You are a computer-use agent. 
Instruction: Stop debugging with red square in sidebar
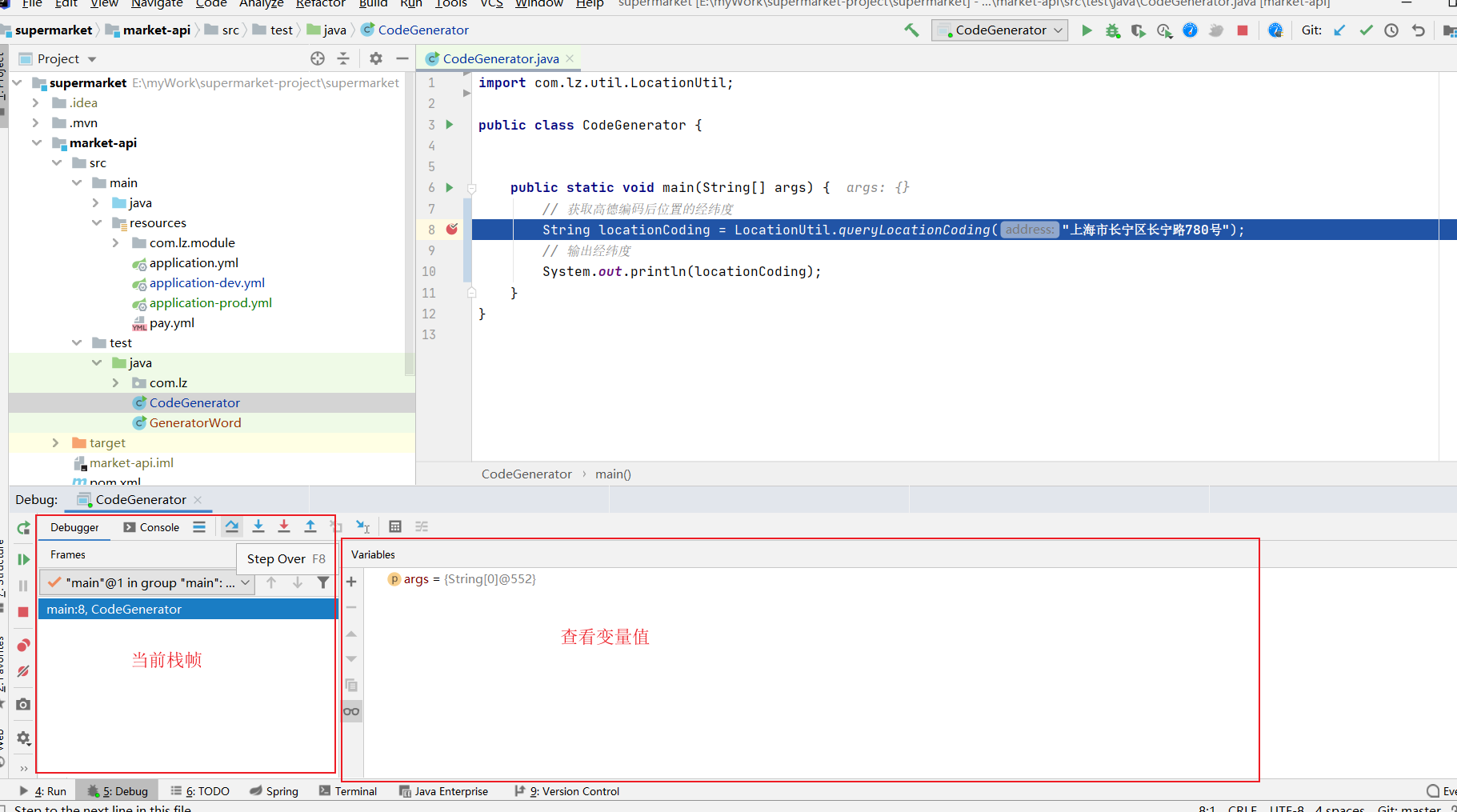pos(23,612)
